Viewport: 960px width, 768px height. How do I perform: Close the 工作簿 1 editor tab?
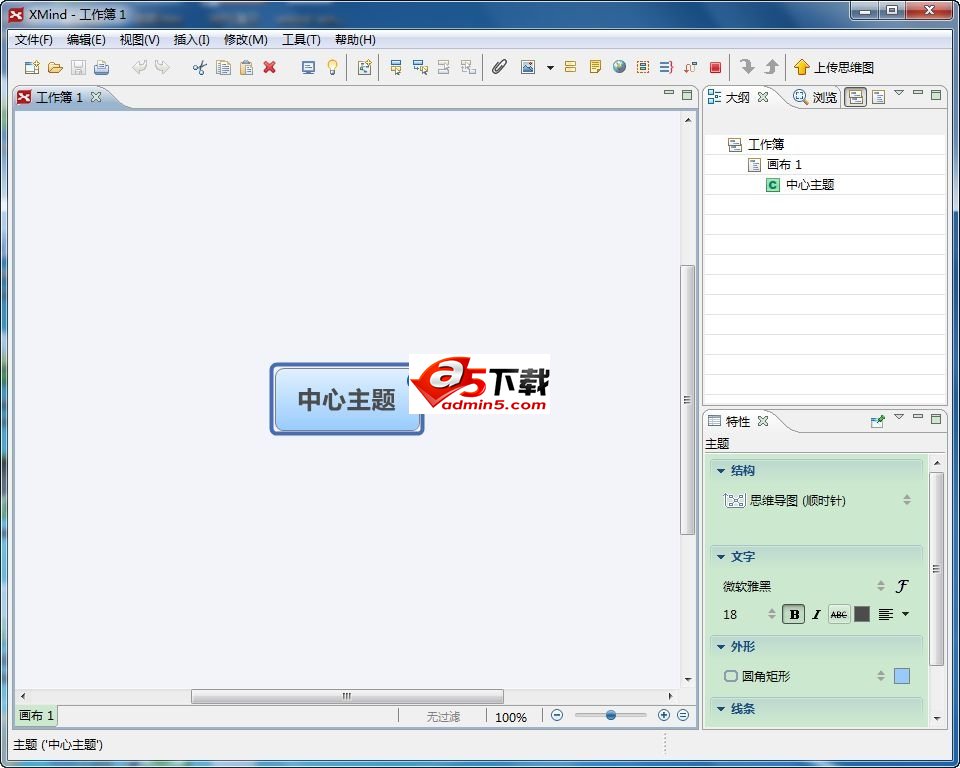[96, 97]
